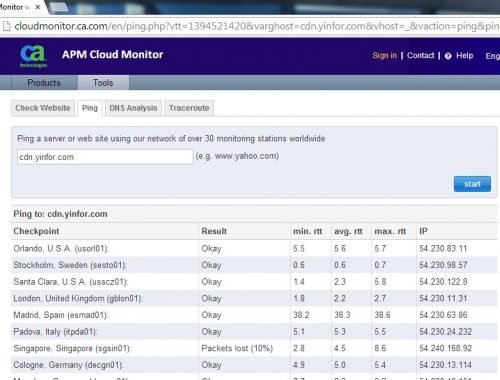Switch to the Check Website tab
The height and width of the screenshot is (380, 500).
[43, 108]
